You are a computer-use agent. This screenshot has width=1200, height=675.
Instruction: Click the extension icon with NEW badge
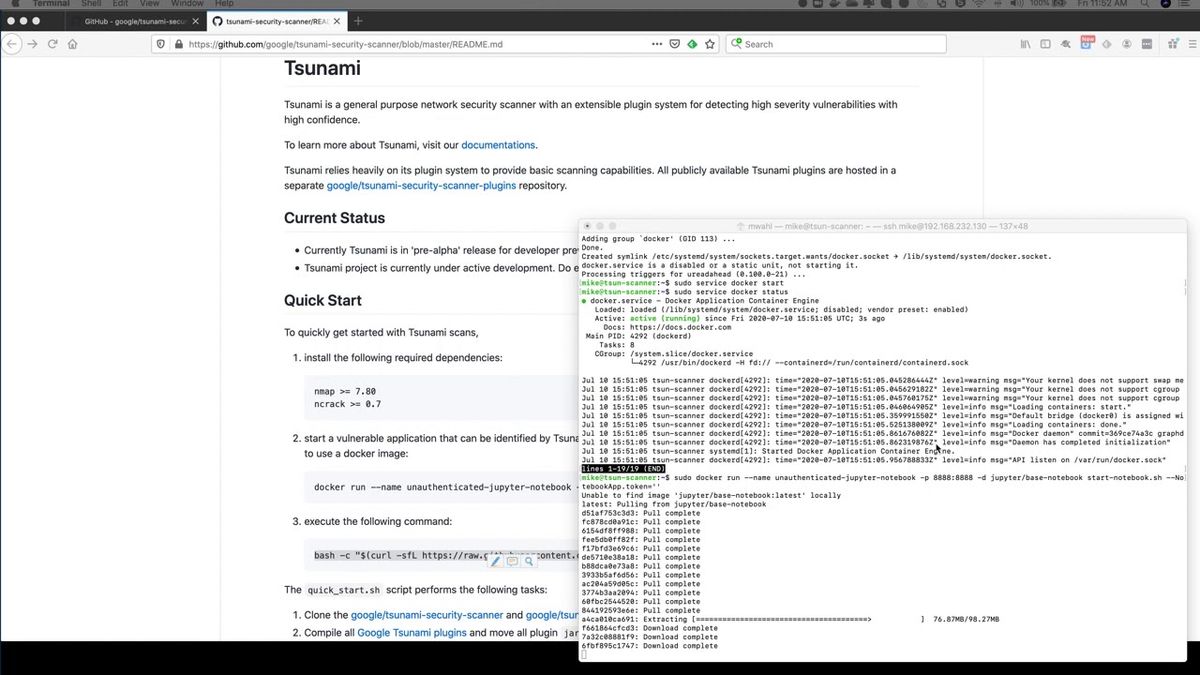pyautogui.click(x=1086, y=44)
